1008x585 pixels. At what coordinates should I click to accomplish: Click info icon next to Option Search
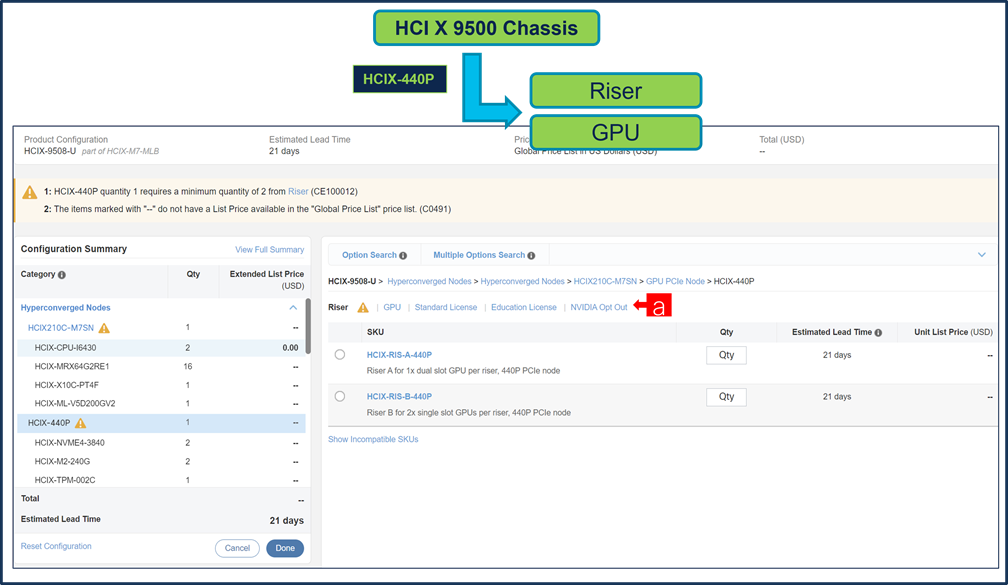coord(403,256)
